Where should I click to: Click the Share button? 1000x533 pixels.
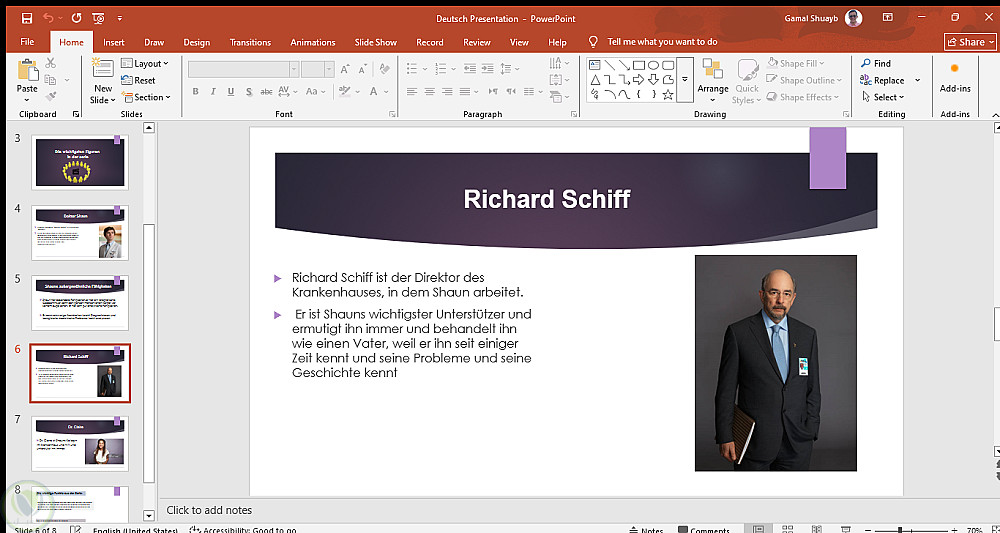pos(970,42)
